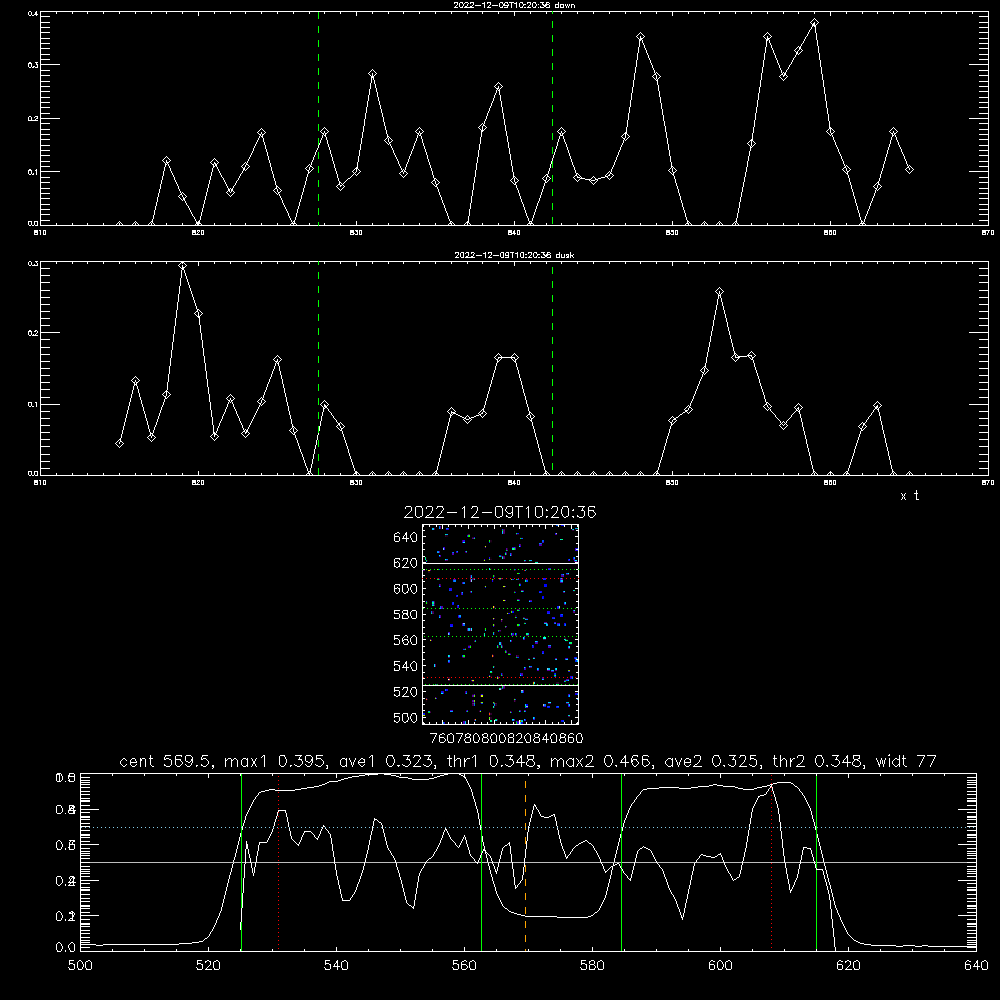Click the '640' x-axis label of the bottom plot
The width and height of the screenshot is (1000, 1000).
(x=976, y=965)
